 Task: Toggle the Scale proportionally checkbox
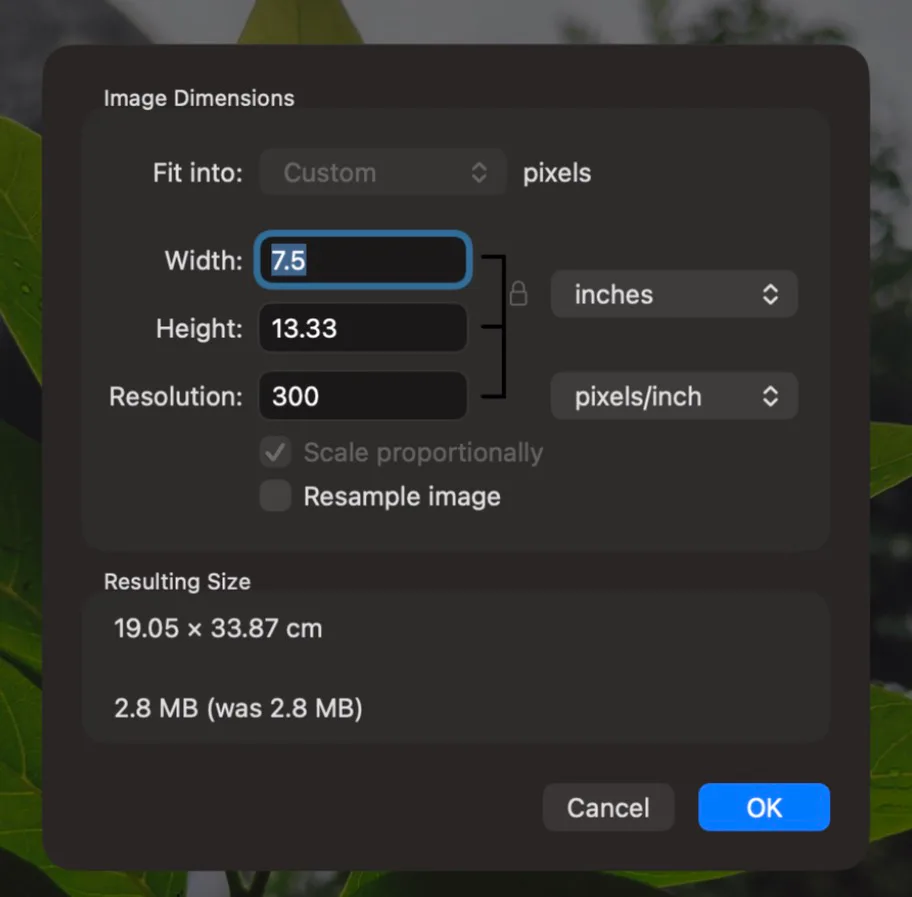pos(276,452)
